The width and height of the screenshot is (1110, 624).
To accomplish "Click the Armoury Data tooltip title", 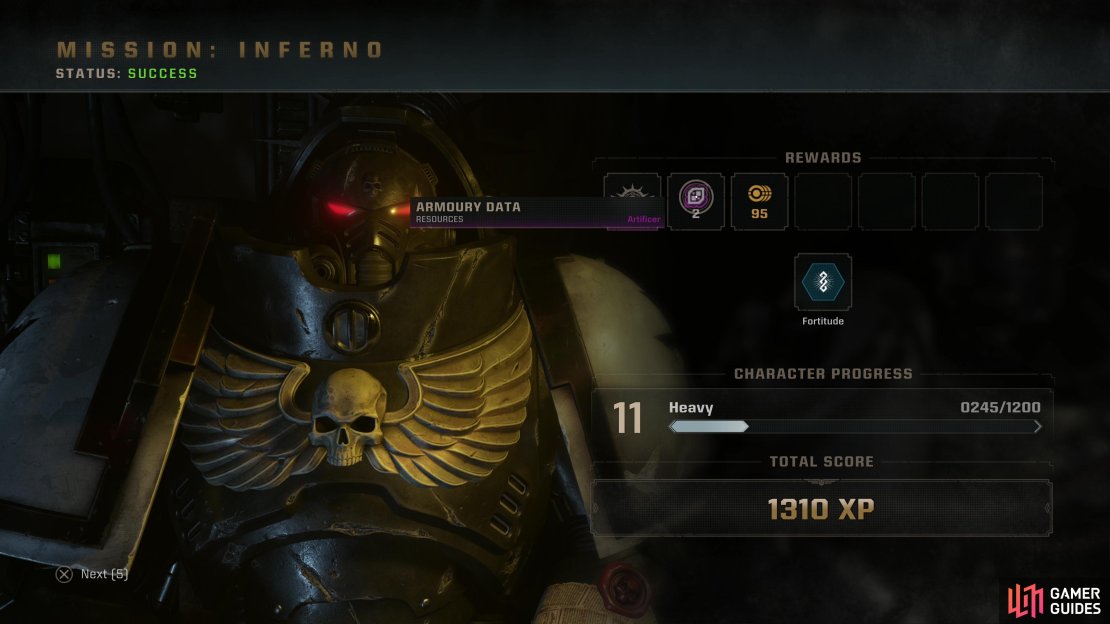I will coord(468,207).
